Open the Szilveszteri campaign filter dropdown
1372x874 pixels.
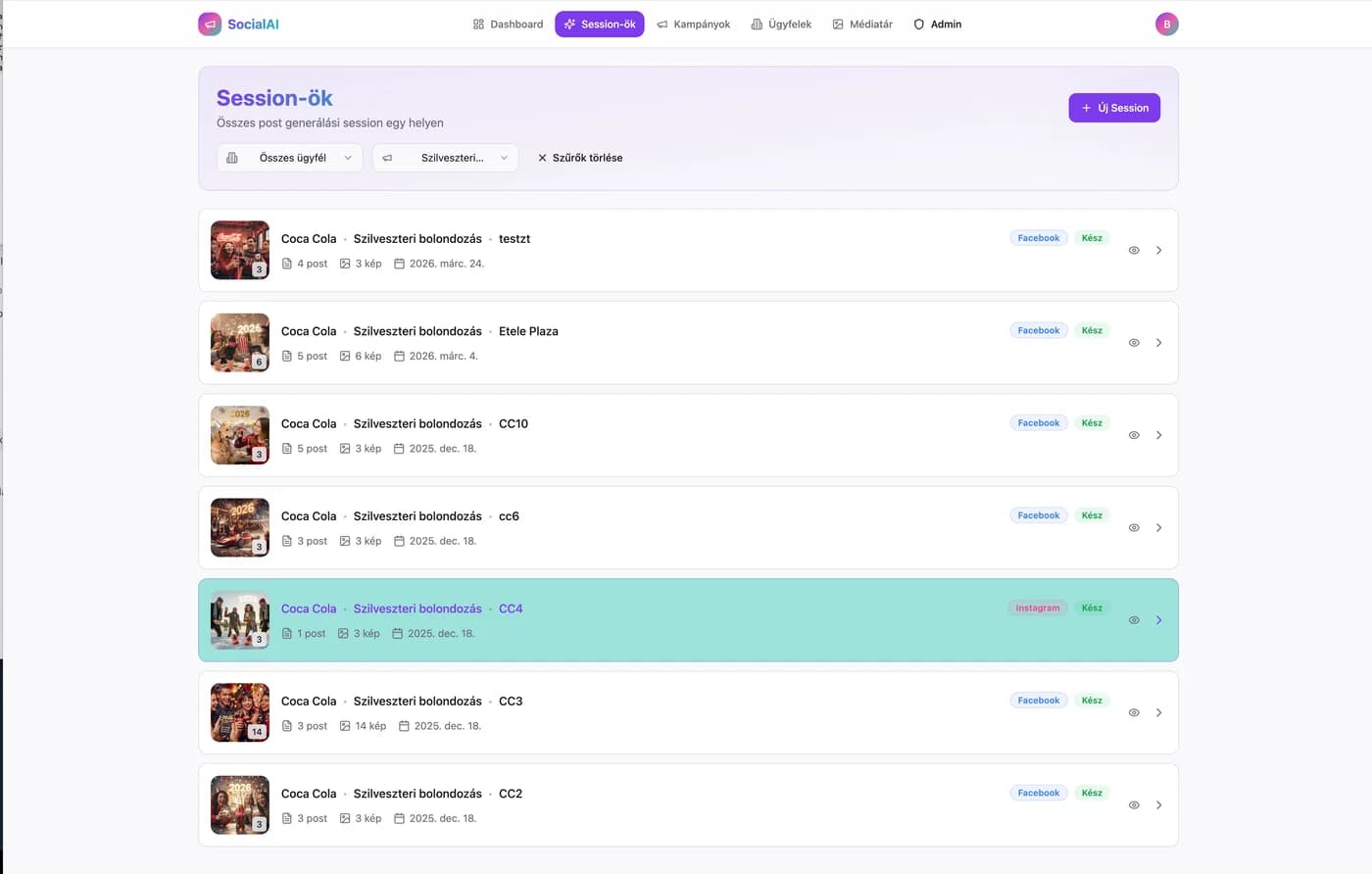point(445,158)
